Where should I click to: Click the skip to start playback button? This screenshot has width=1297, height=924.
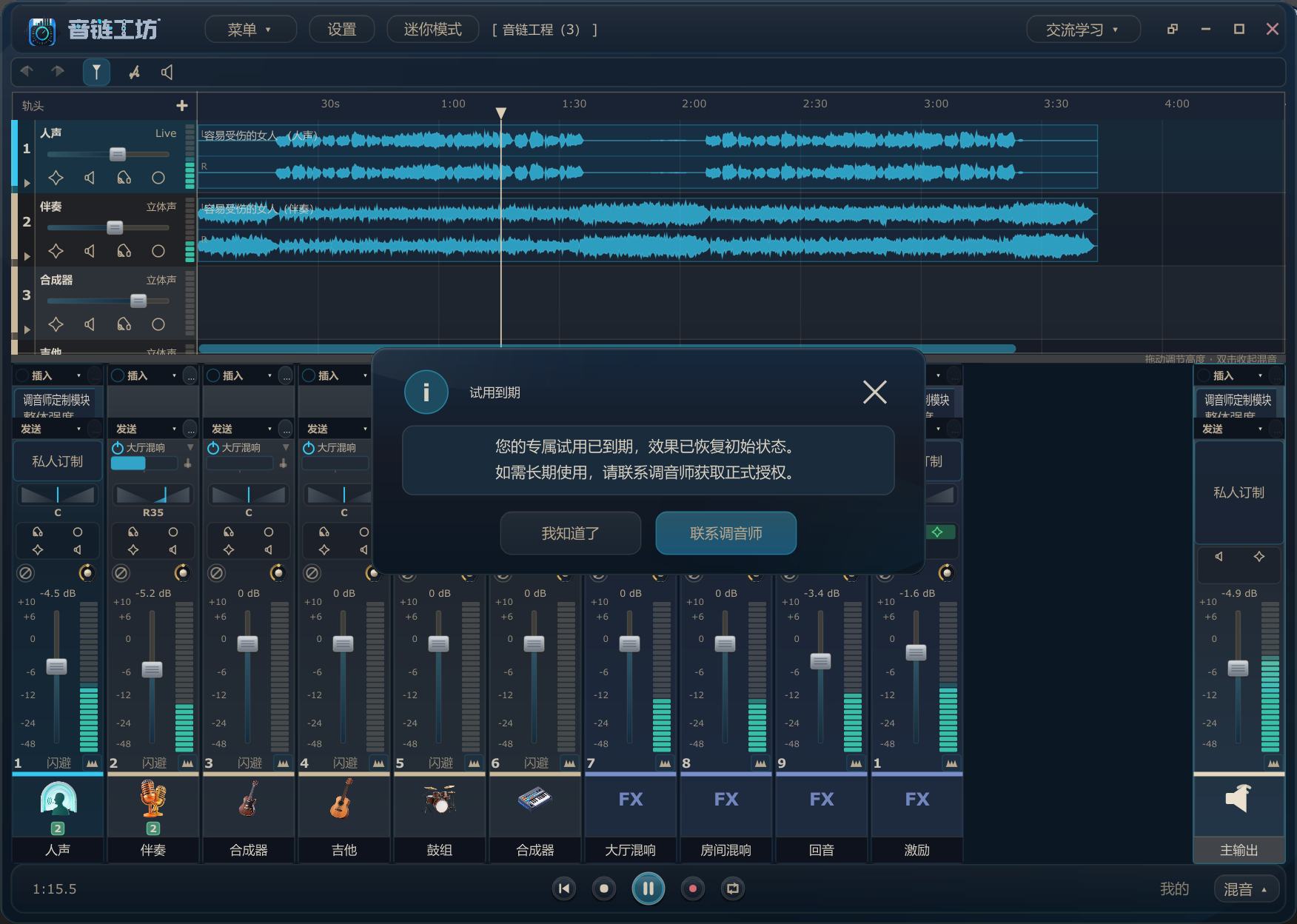click(564, 888)
